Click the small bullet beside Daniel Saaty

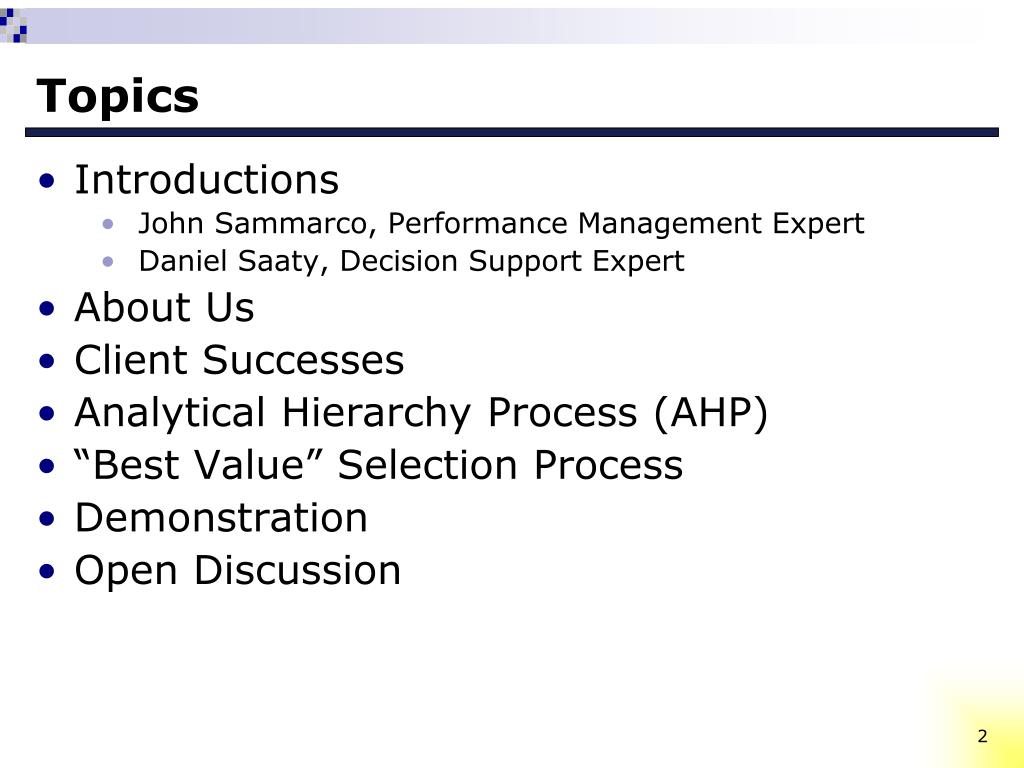(108, 263)
